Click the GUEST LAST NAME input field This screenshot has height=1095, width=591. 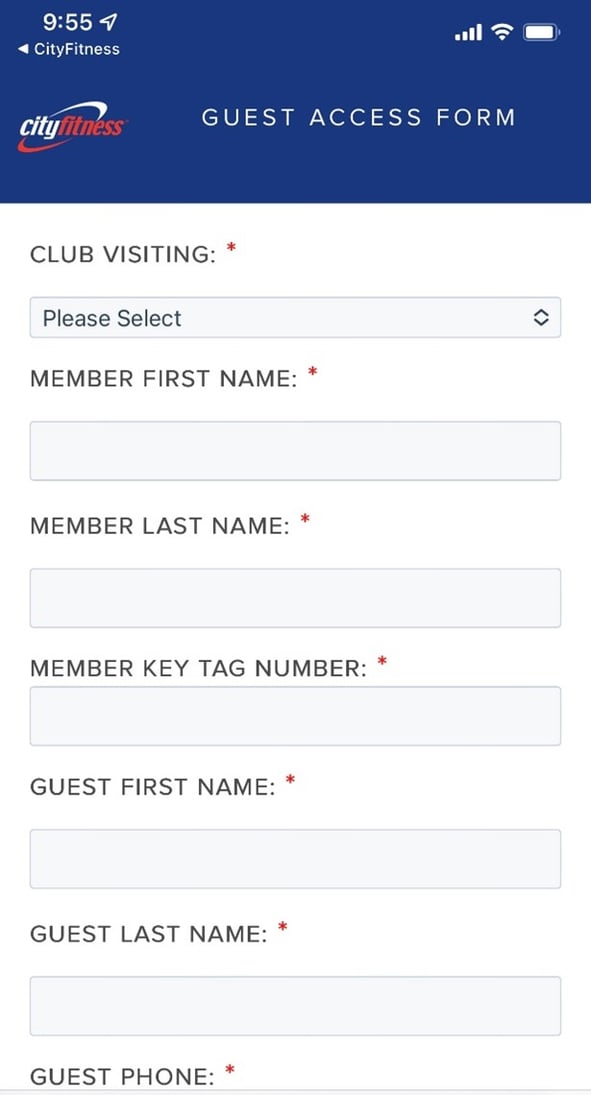tap(295, 1006)
